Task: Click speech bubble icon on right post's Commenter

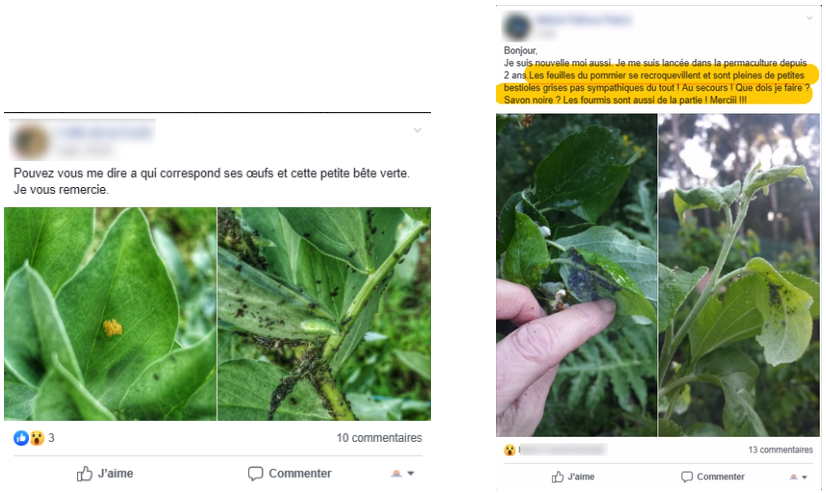Action: (x=687, y=477)
